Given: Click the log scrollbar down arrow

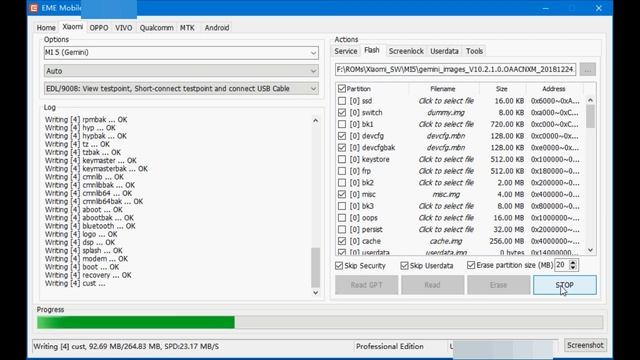Looking at the screenshot, I should 315,293.
